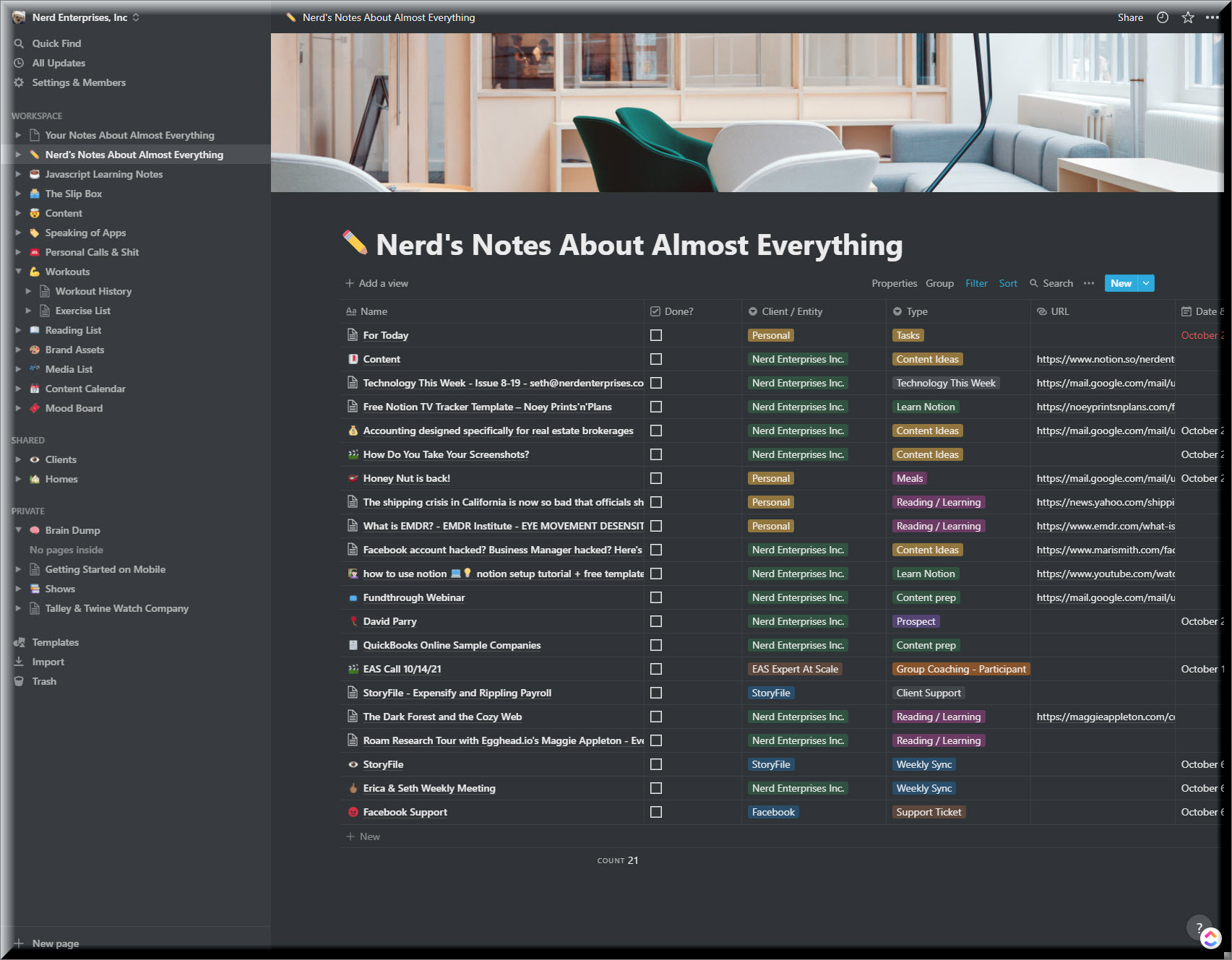Check the Done box for Content row

point(656,359)
